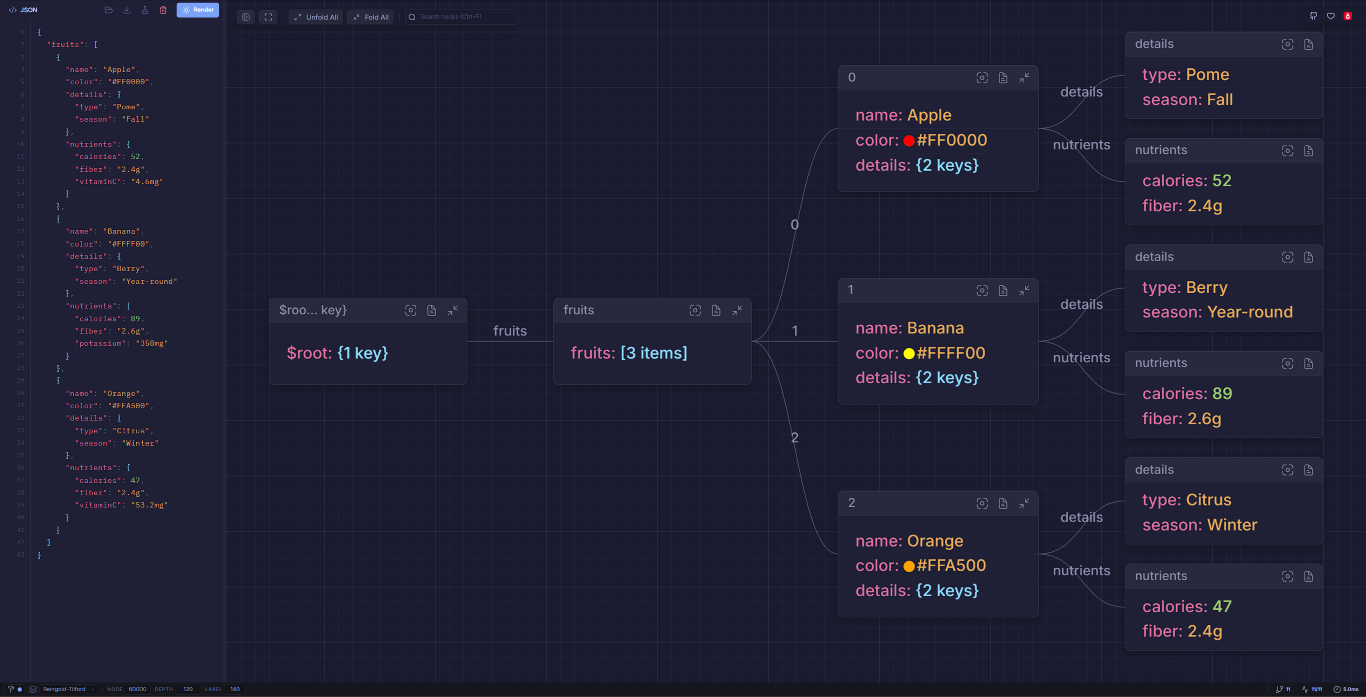Screen dimensions: 1366x697
Task: Click the red #FF0000 color swatch
Action: (909, 141)
